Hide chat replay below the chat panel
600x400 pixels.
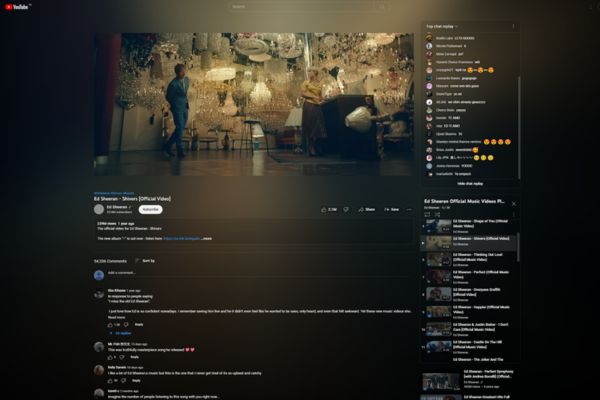(x=470, y=184)
